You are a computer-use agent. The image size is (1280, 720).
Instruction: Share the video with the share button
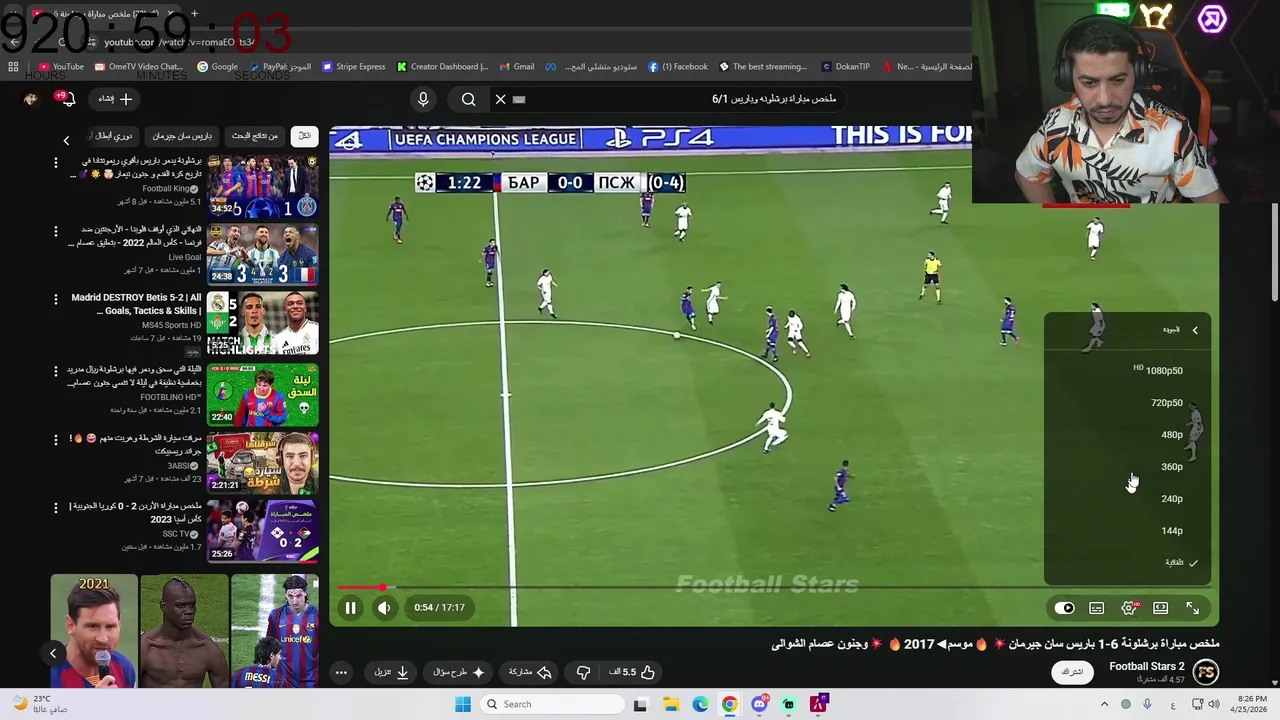coord(530,672)
